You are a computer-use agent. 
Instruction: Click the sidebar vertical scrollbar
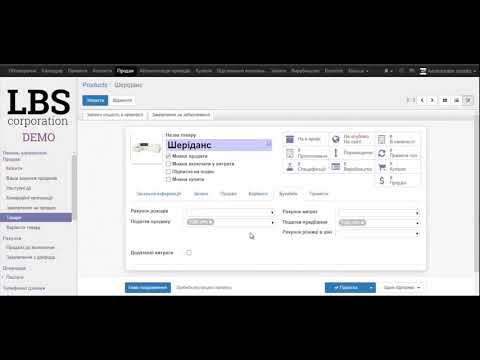tap(74, 187)
